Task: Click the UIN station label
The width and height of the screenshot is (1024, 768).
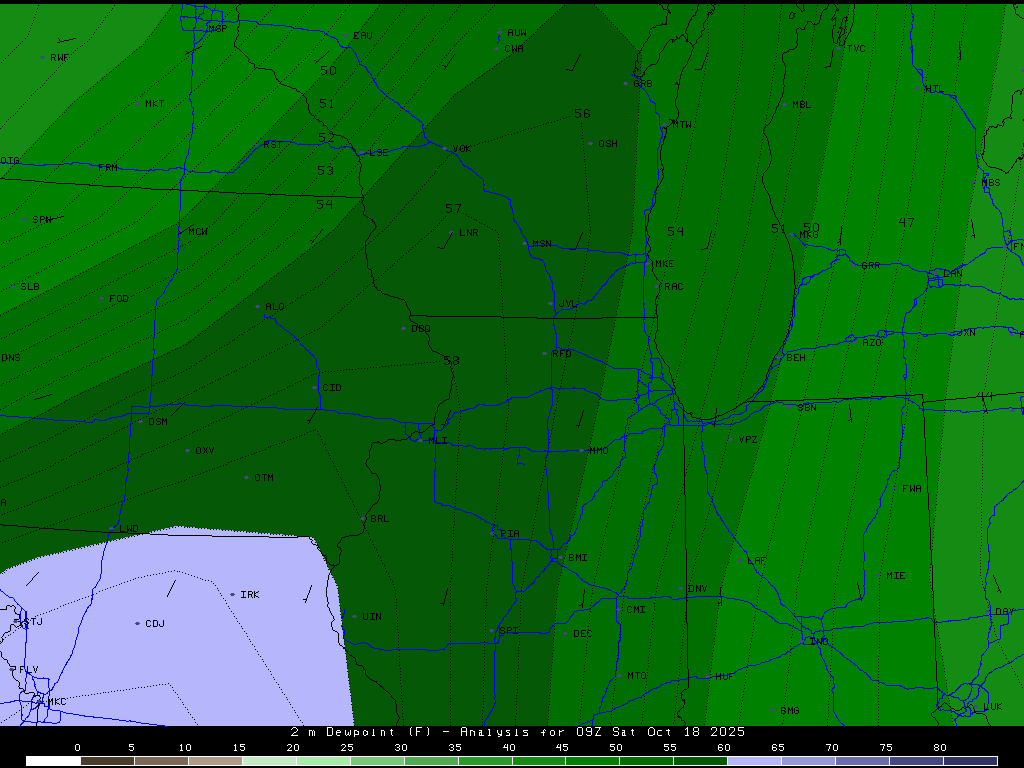Action: point(372,616)
